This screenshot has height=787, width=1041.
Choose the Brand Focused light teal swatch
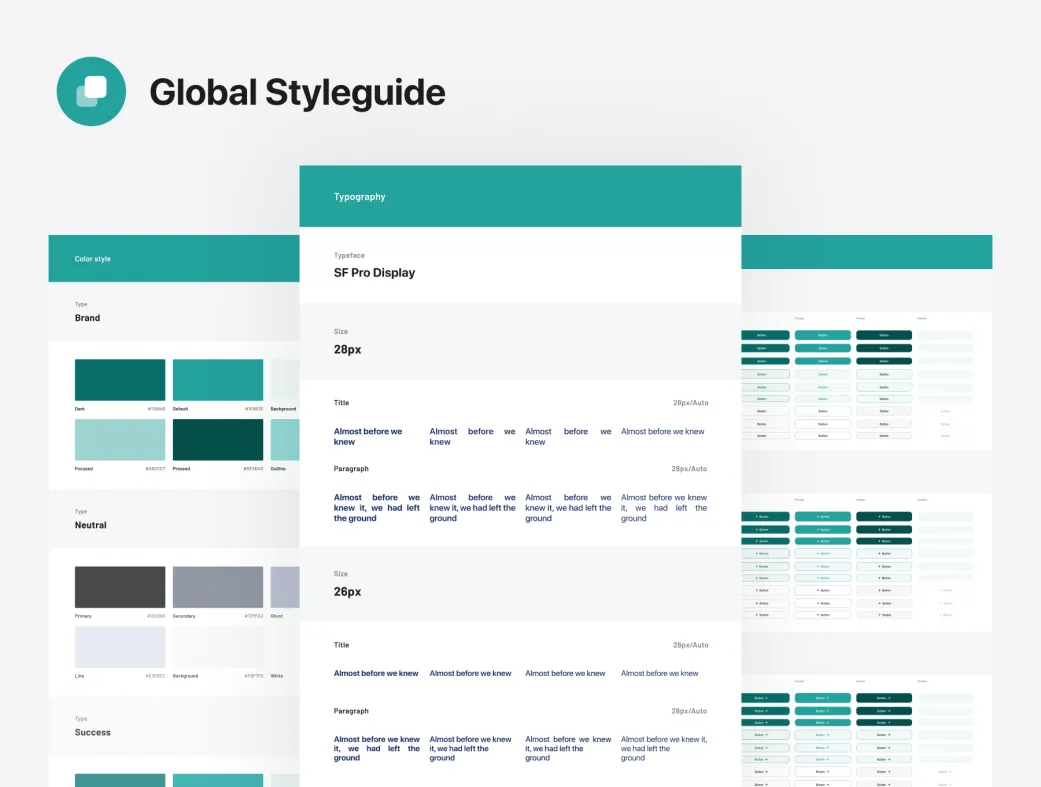pos(120,439)
